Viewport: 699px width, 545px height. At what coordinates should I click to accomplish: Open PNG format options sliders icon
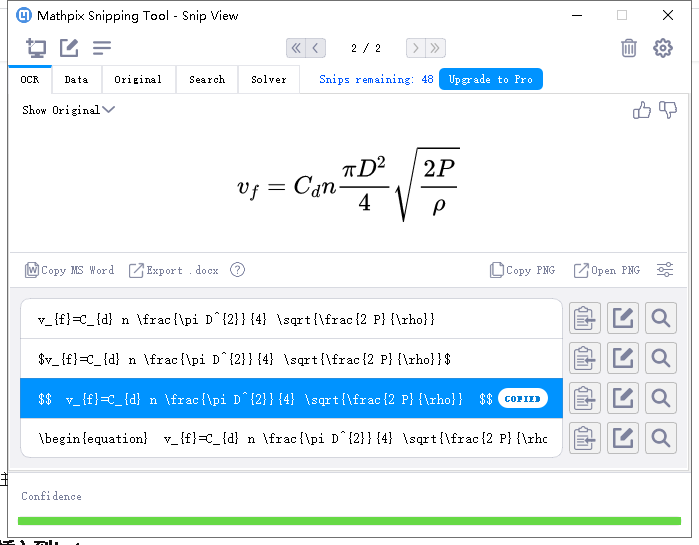coord(665,270)
